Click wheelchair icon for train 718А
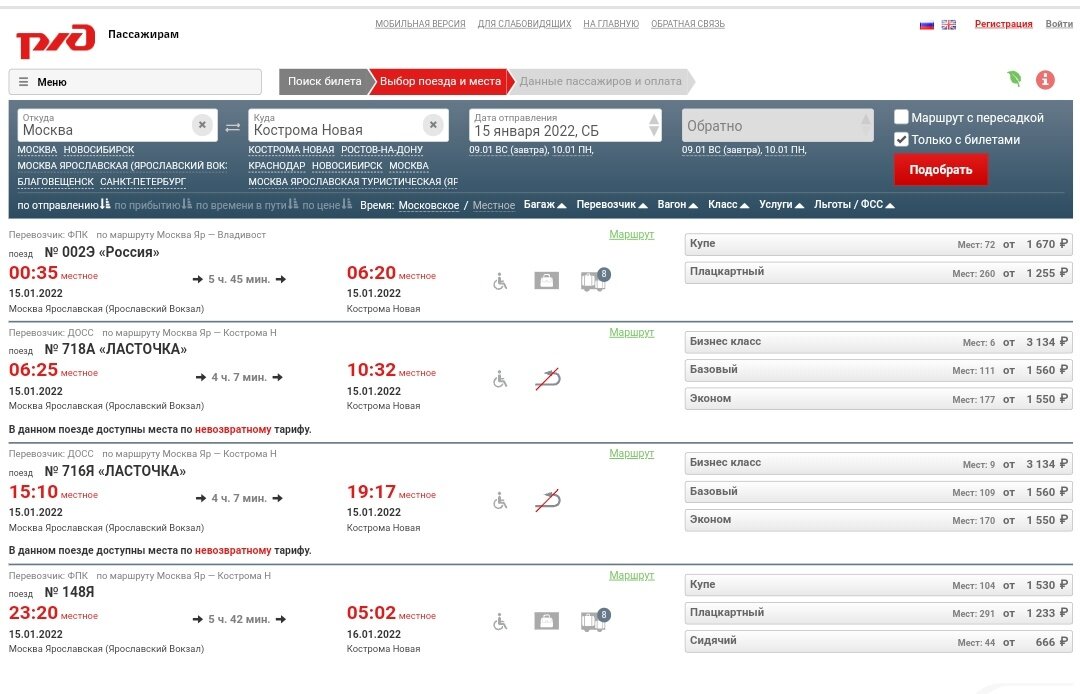This screenshot has height=694, width=1080. [x=500, y=379]
